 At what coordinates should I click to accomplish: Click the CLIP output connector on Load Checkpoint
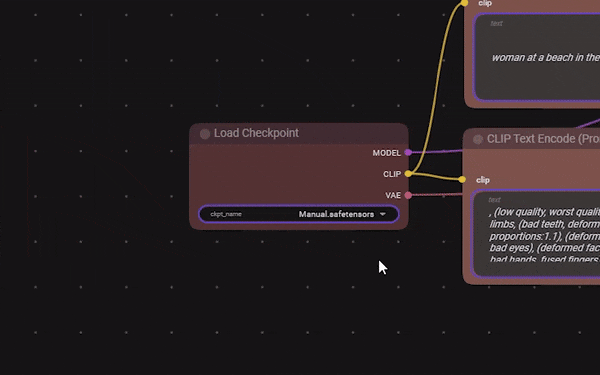(x=408, y=174)
